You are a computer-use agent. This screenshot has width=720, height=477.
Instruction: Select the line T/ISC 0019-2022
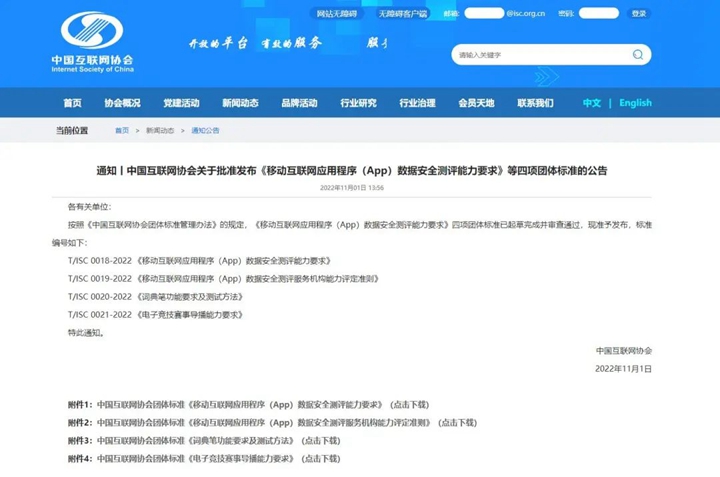[223, 279]
